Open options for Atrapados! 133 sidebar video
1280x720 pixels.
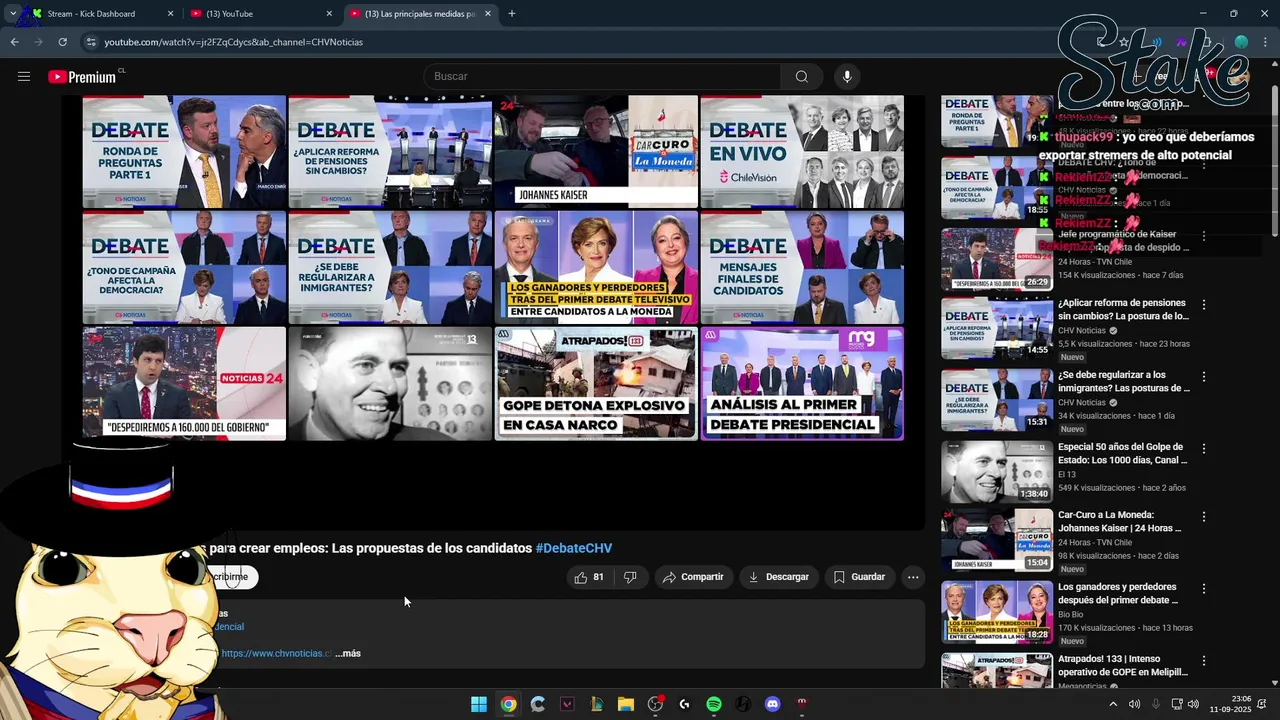(x=1204, y=661)
